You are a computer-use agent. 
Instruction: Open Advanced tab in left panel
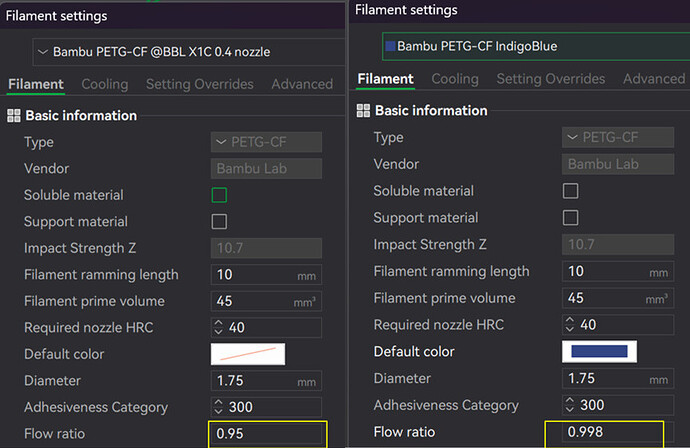click(x=302, y=84)
